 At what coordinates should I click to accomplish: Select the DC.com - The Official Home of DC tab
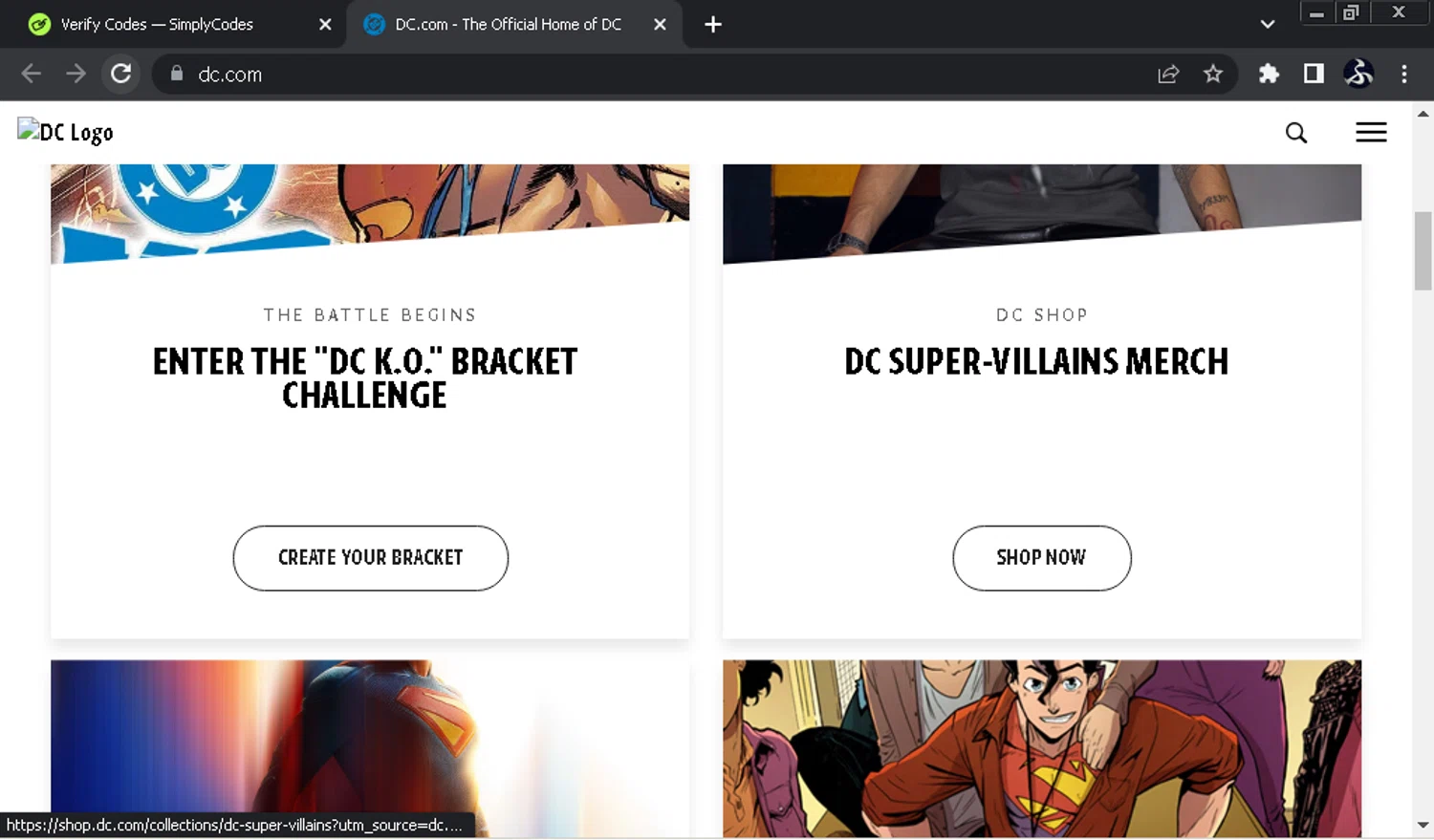(514, 25)
